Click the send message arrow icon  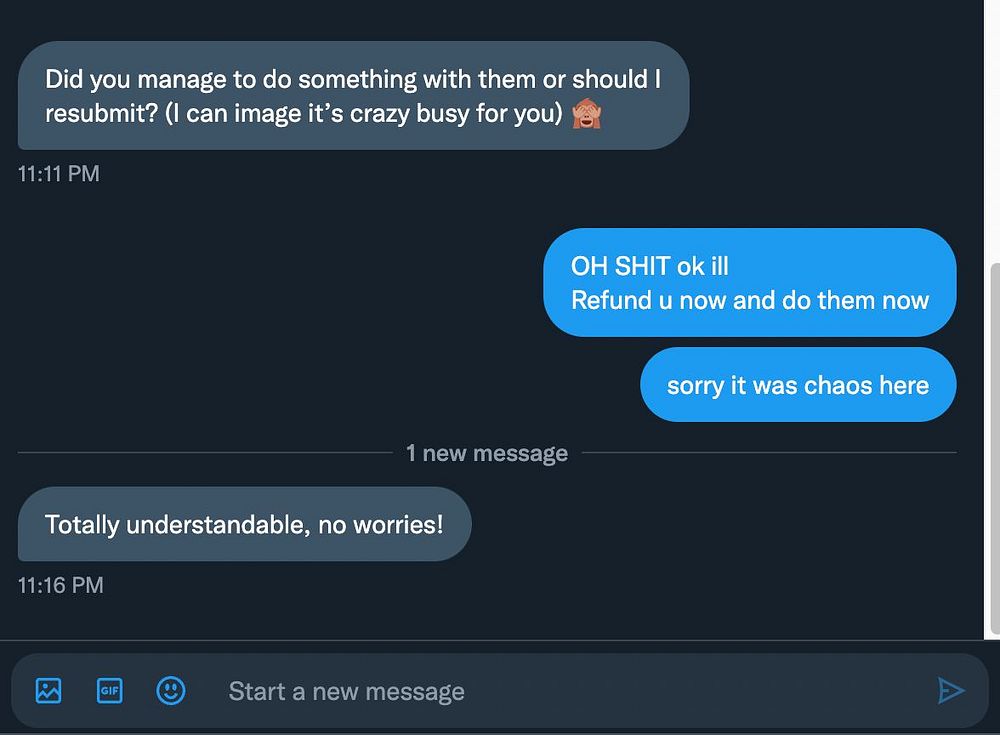click(x=950, y=690)
